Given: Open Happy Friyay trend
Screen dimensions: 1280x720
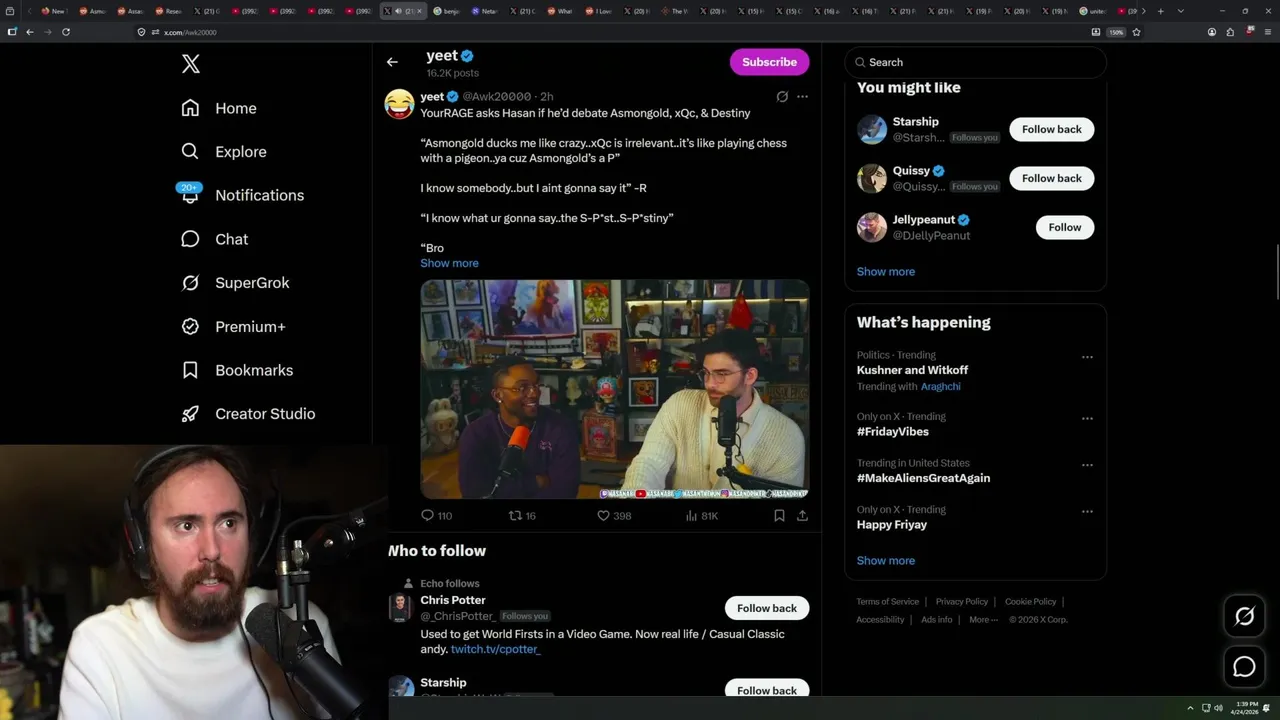Looking at the screenshot, I should [891, 525].
